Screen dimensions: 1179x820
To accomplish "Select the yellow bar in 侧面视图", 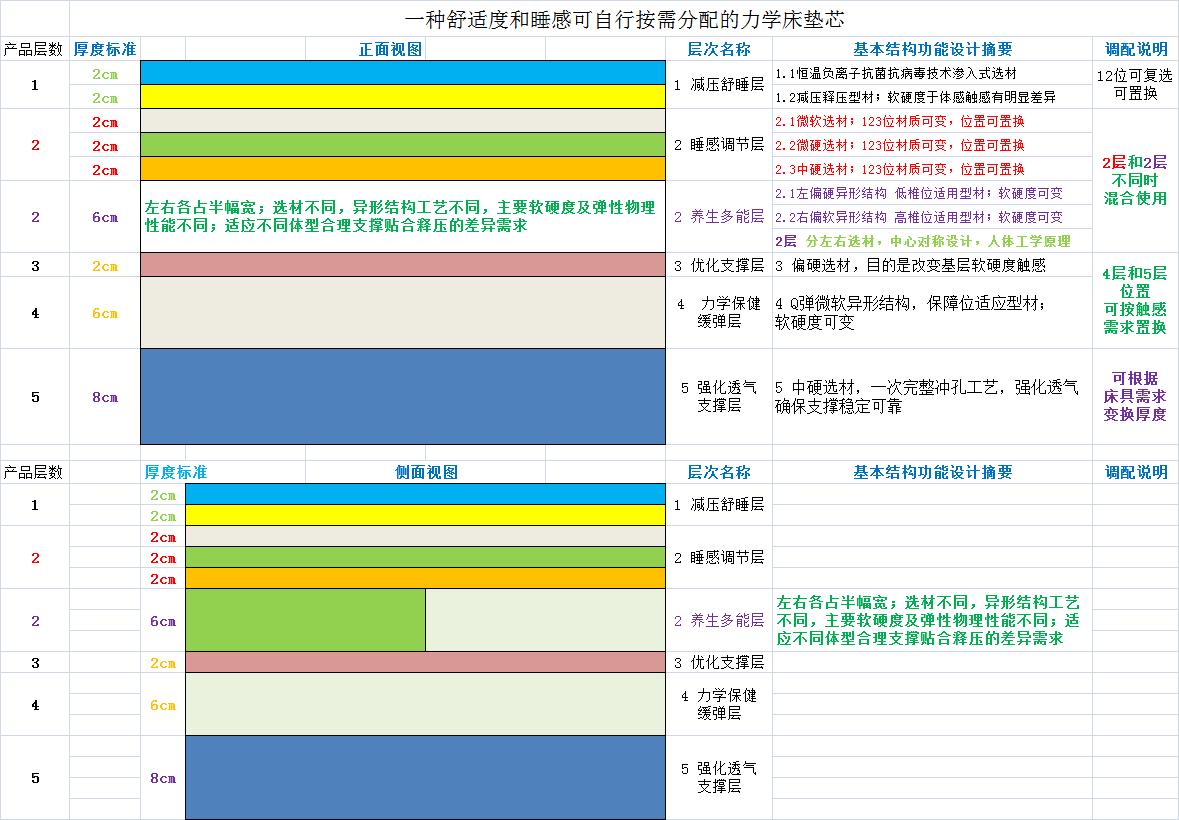I will point(425,515).
